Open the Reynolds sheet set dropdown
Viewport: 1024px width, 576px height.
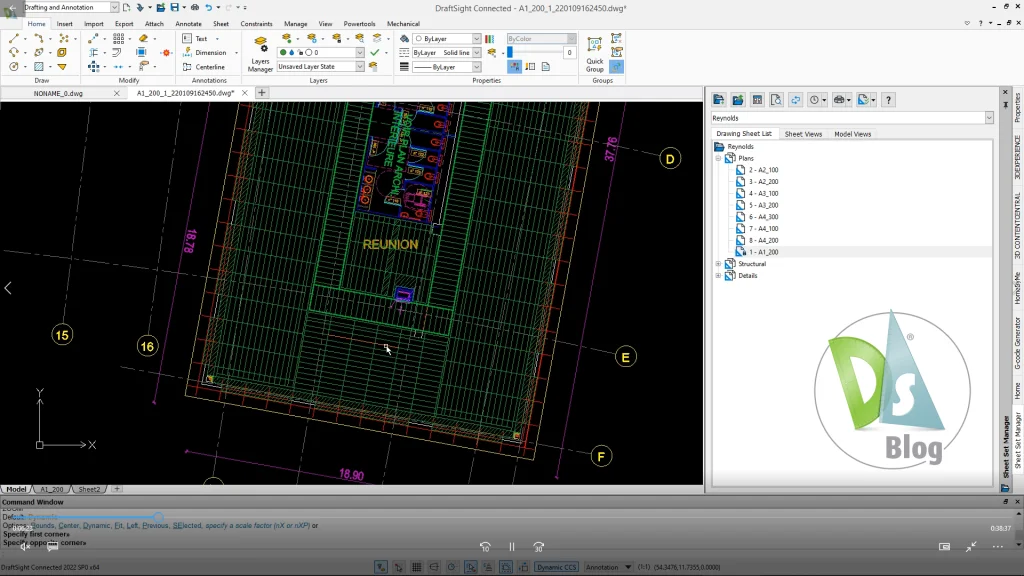coord(989,118)
